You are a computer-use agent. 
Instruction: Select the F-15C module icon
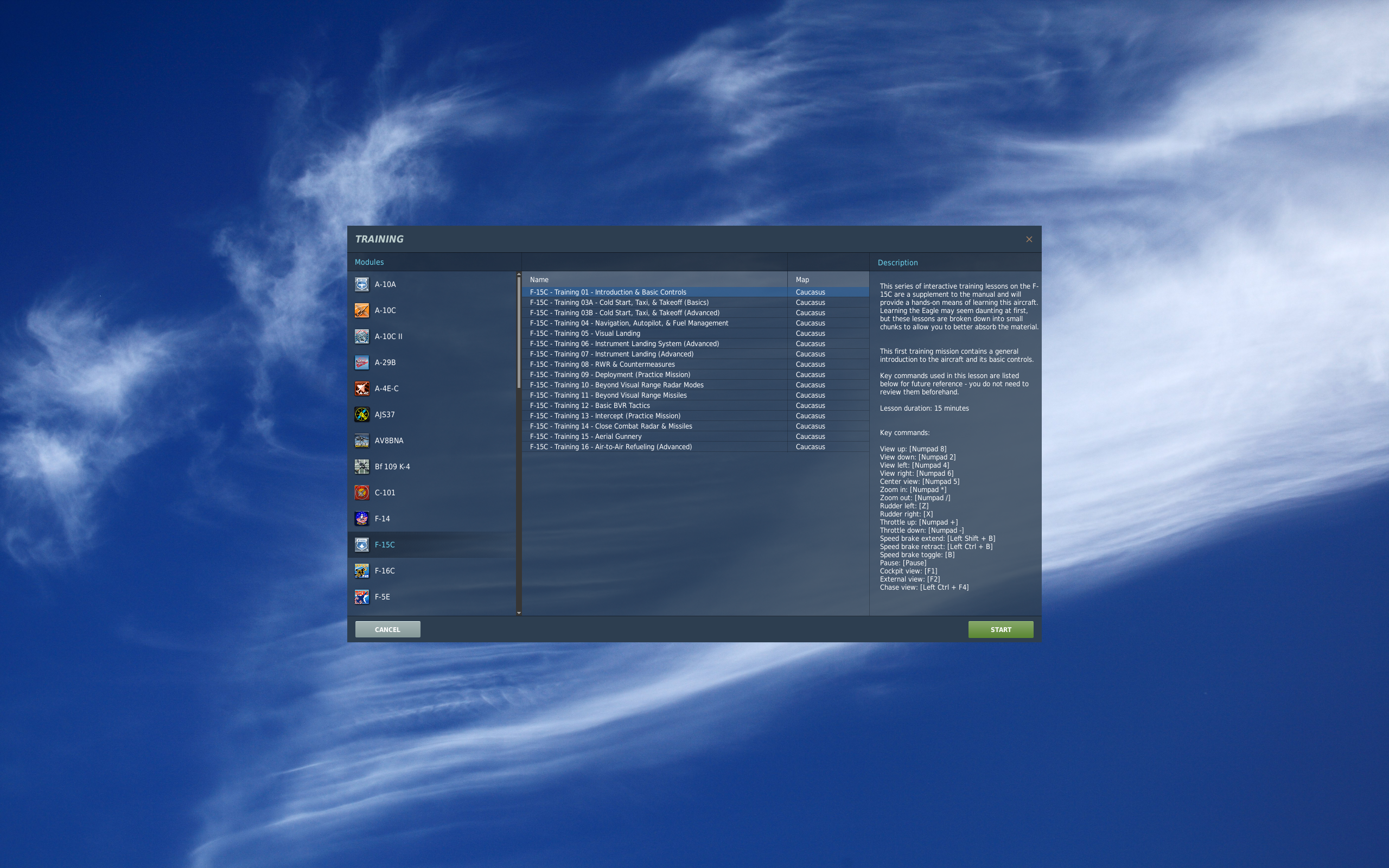click(361, 545)
